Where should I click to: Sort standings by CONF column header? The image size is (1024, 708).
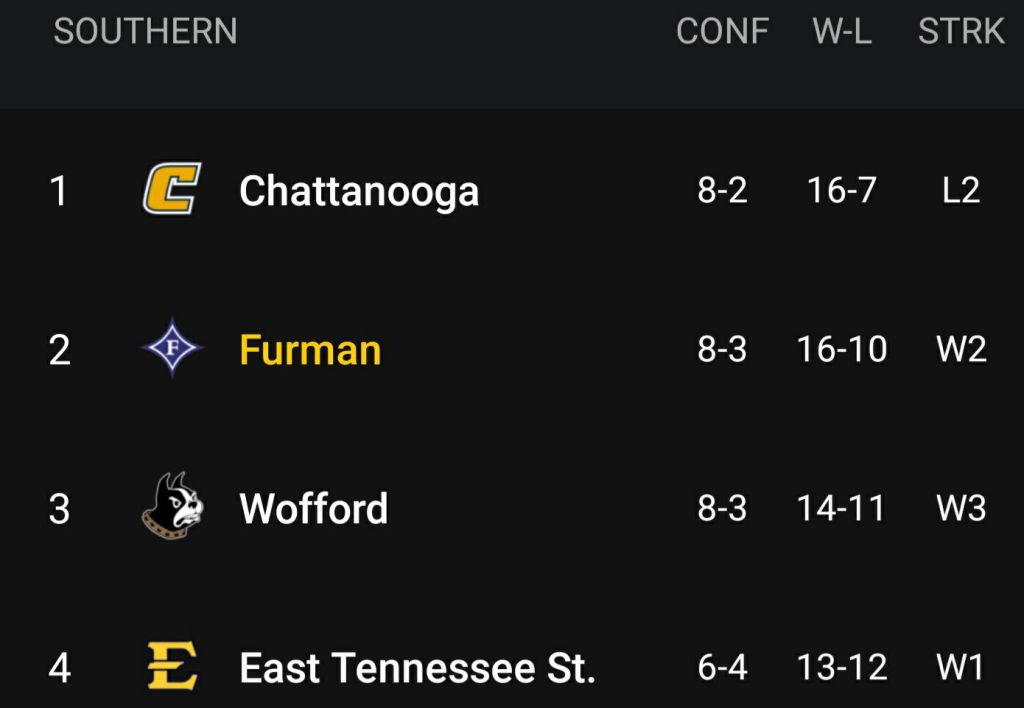(x=722, y=32)
